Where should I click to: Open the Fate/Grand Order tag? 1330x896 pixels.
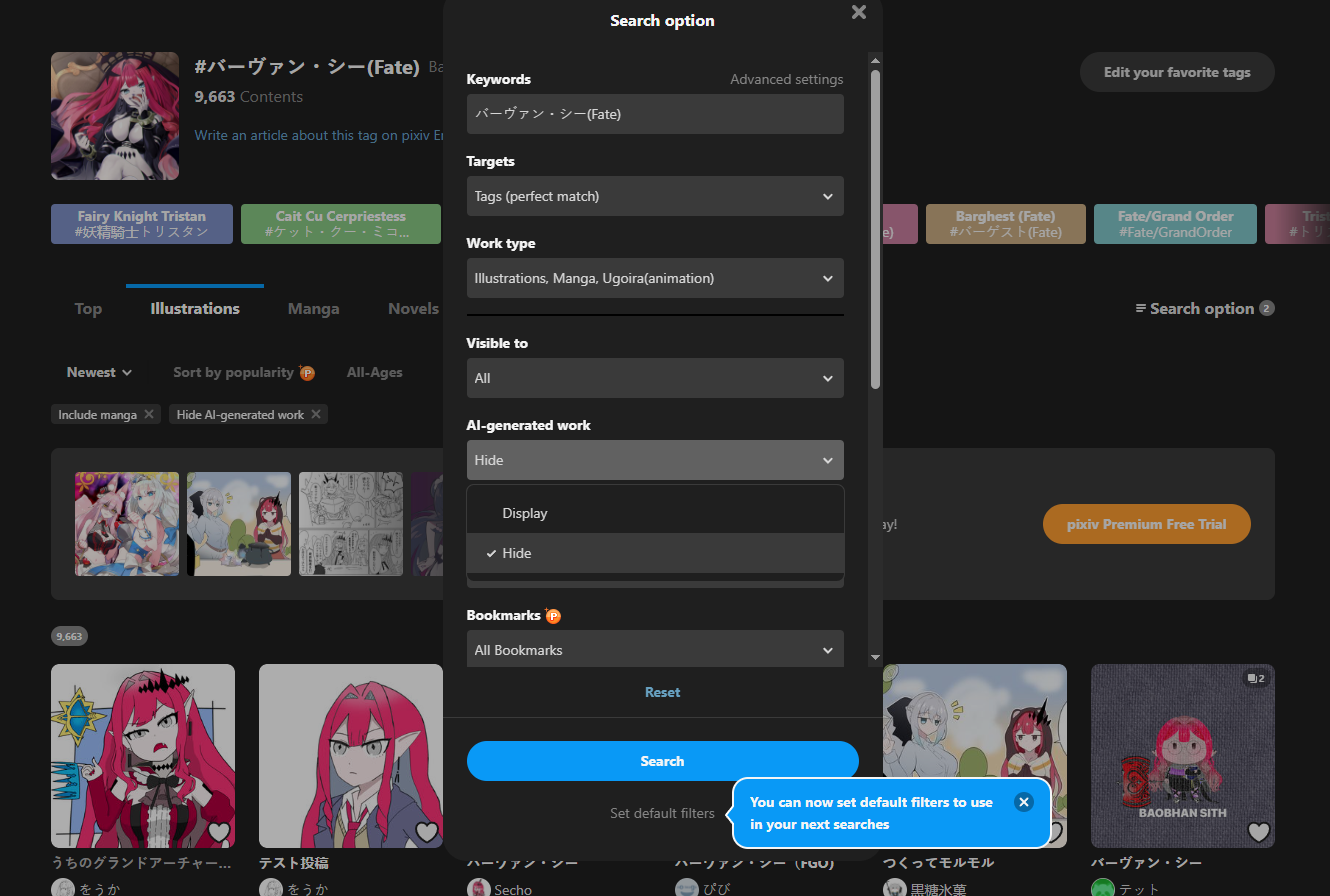[1175, 224]
